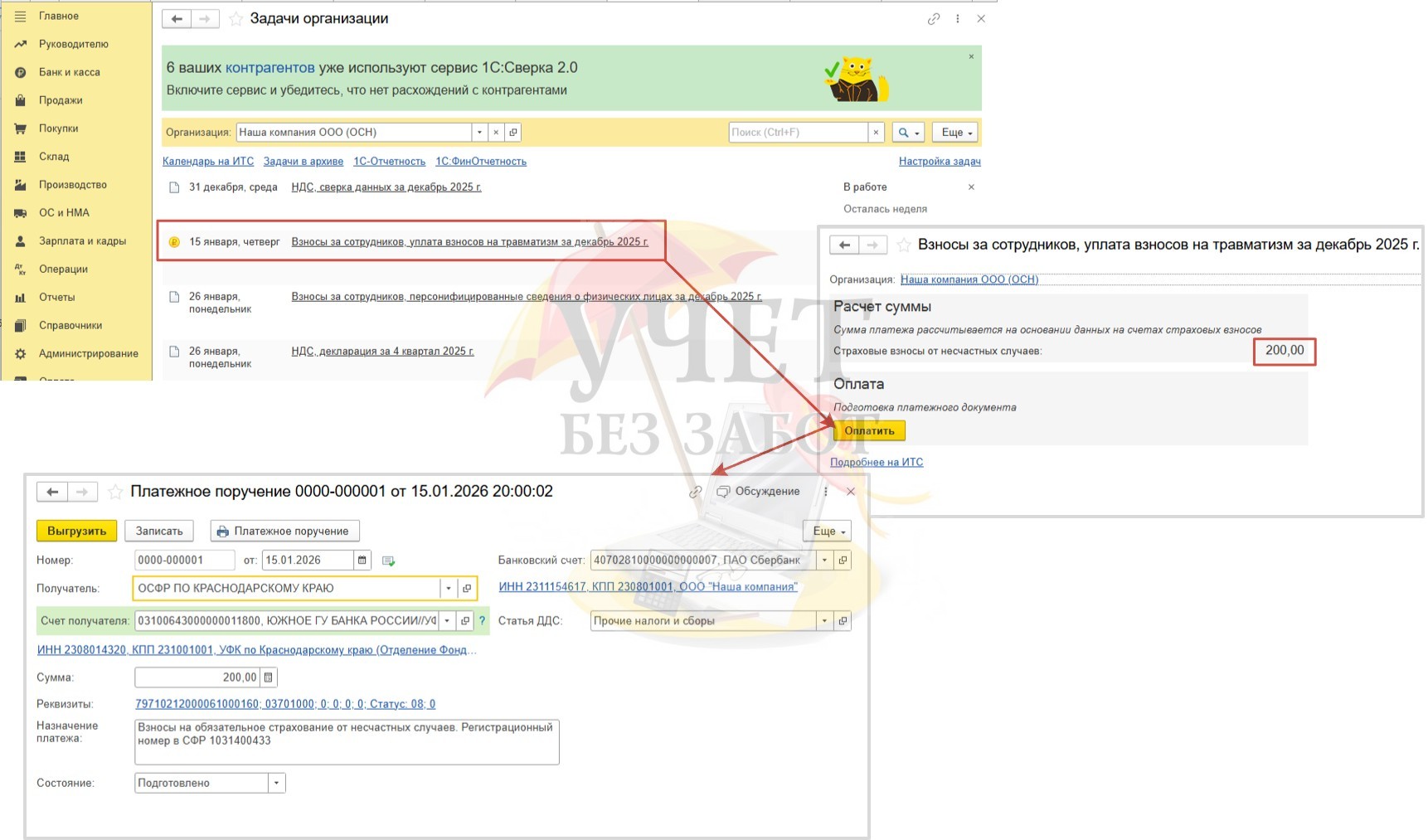Open Зарплата и кадры section
This screenshot has width=1428, height=840.
tap(82, 241)
